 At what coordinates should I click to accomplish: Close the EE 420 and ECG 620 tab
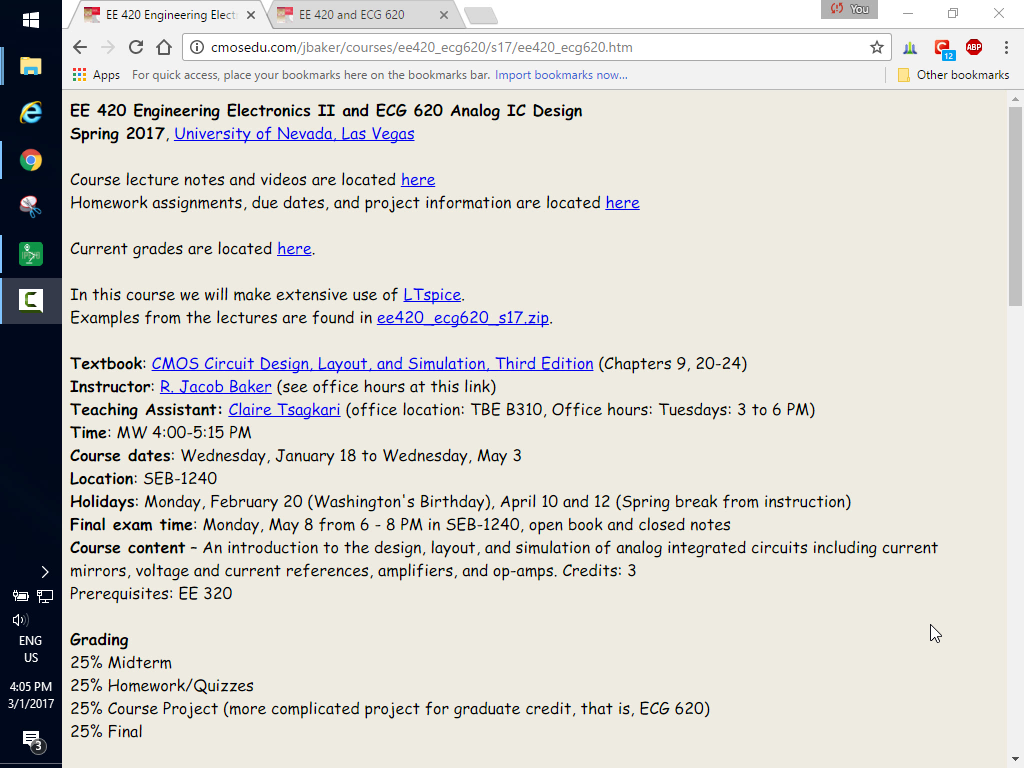coord(443,15)
